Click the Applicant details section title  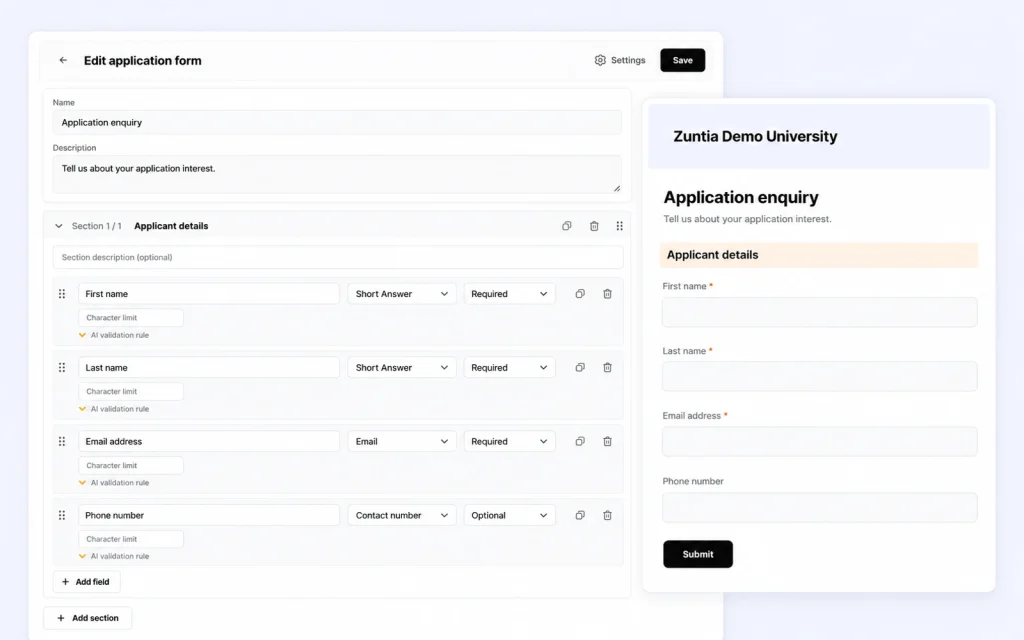(171, 226)
